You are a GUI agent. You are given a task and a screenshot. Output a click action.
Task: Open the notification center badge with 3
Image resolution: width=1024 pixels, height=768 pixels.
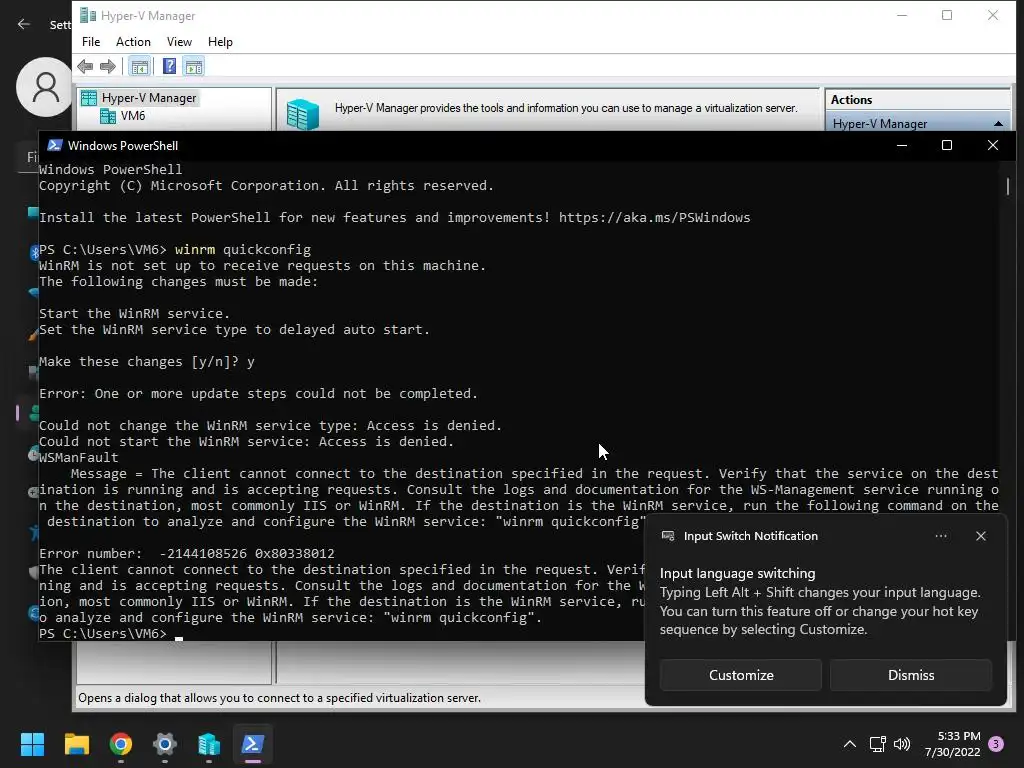(996, 744)
